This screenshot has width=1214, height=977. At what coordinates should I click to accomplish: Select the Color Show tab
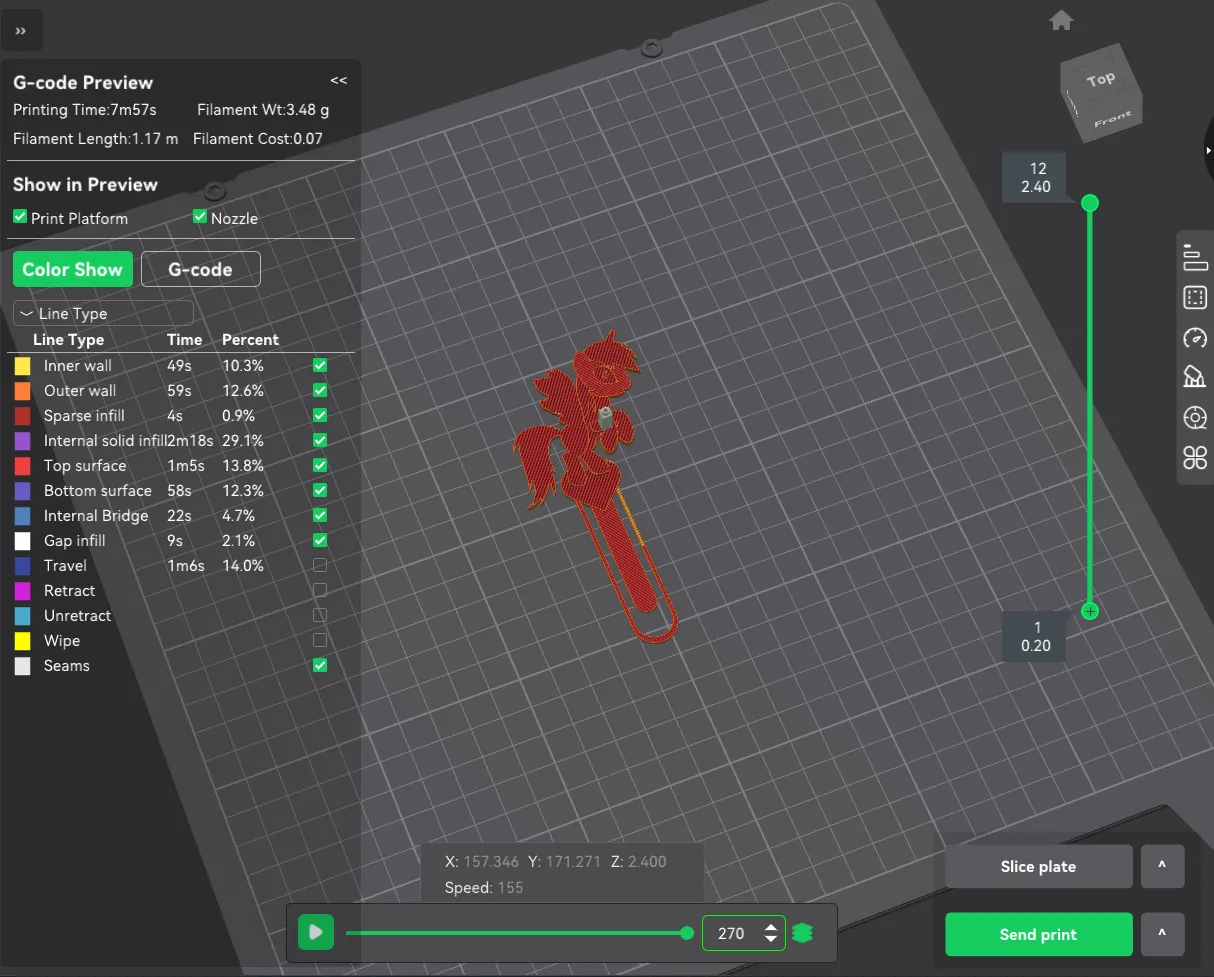coord(72,269)
